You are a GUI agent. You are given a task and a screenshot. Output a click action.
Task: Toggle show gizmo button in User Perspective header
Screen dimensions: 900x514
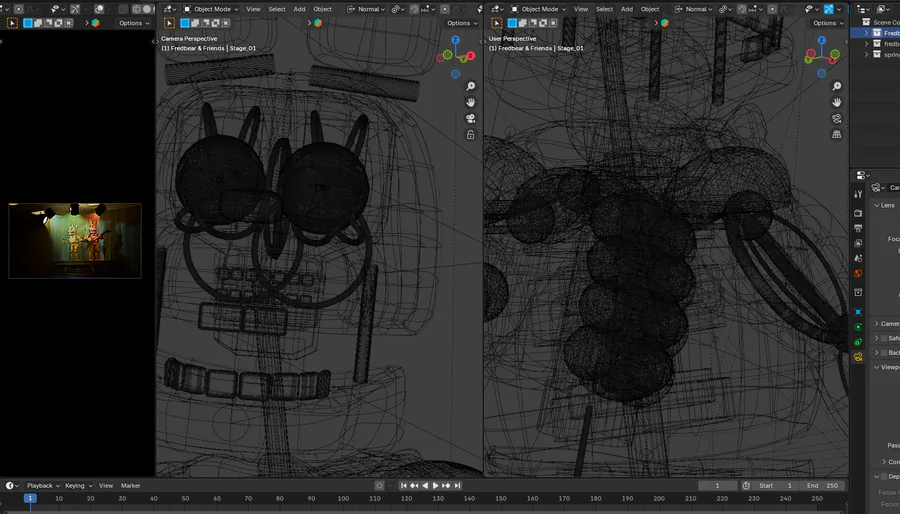tap(829, 9)
